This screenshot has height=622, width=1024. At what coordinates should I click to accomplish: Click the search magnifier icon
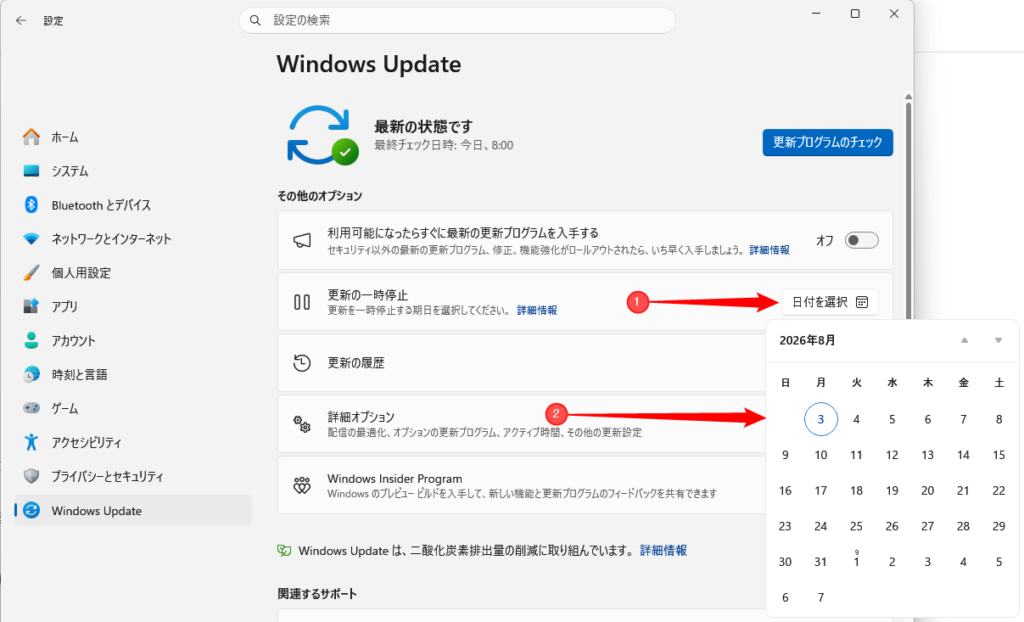[255, 20]
